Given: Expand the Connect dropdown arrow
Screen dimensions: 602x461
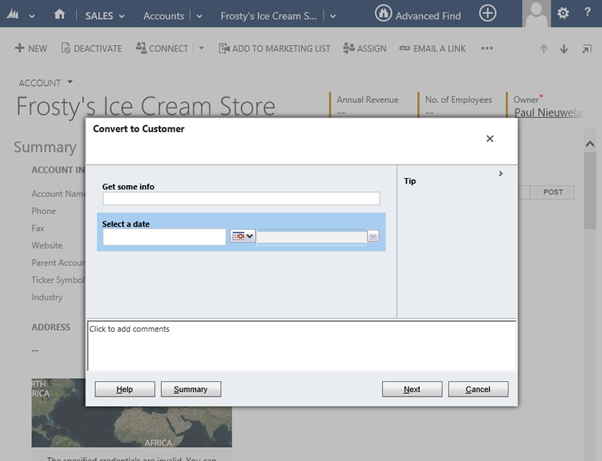Looking at the screenshot, I should pyautogui.click(x=200, y=48).
